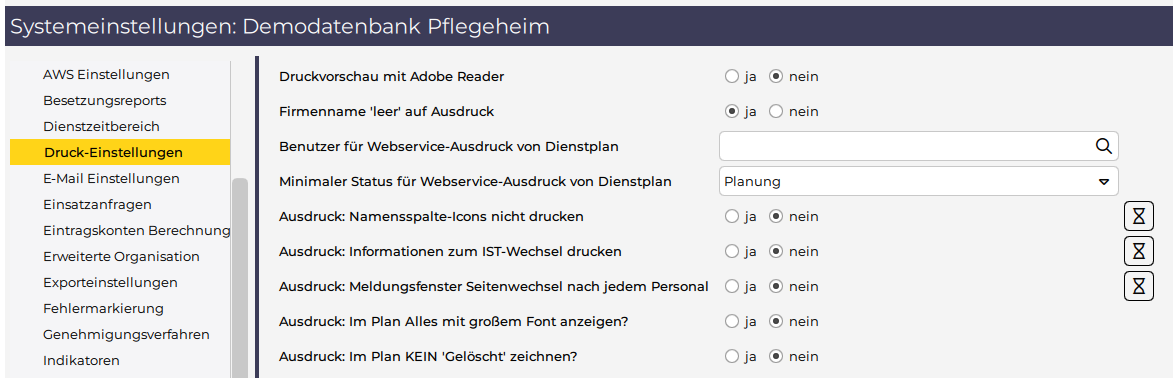Select 'nein' for Firmenname 'leer' auf Ausdruck
This screenshot has height=378, width=1173.
click(x=776, y=112)
